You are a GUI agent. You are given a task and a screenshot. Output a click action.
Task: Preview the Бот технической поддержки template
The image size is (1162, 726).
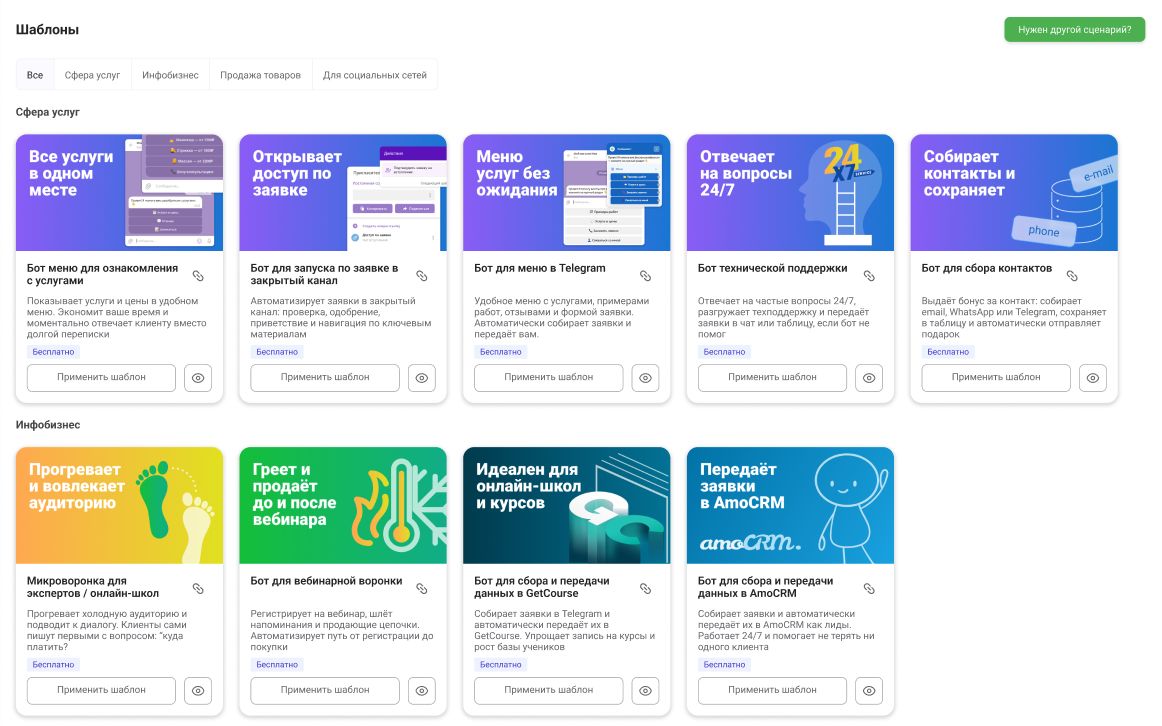click(x=869, y=378)
